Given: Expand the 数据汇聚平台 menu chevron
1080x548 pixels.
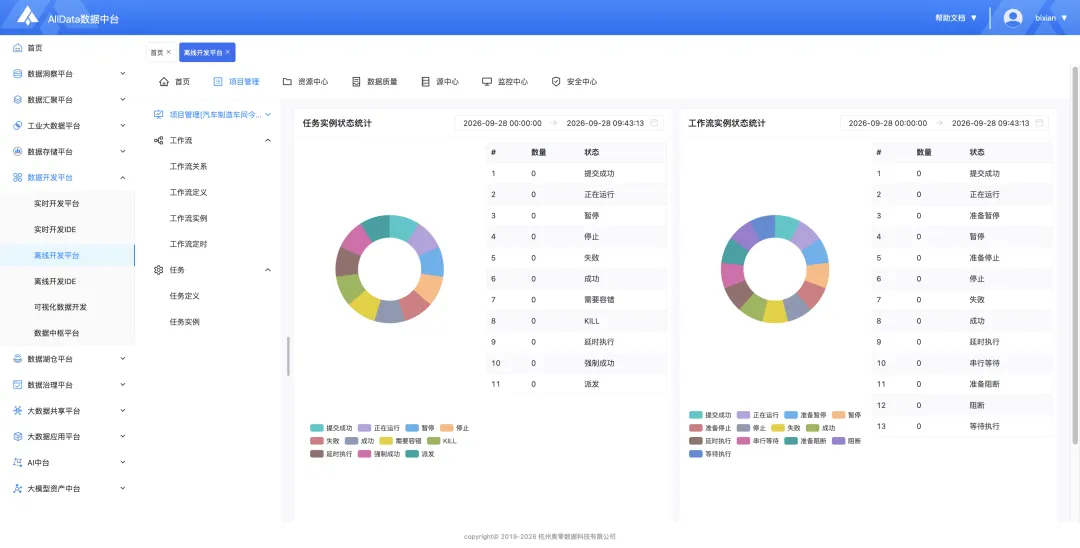Looking at the screenshot, I should click(x=123, y=100).
